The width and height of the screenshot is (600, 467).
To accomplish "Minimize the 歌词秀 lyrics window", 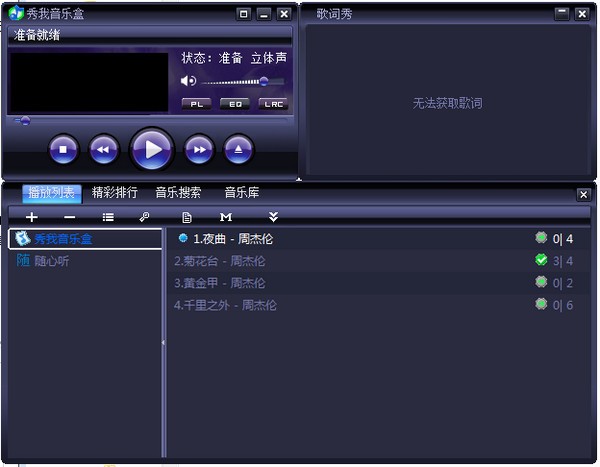I will (562, 14).
